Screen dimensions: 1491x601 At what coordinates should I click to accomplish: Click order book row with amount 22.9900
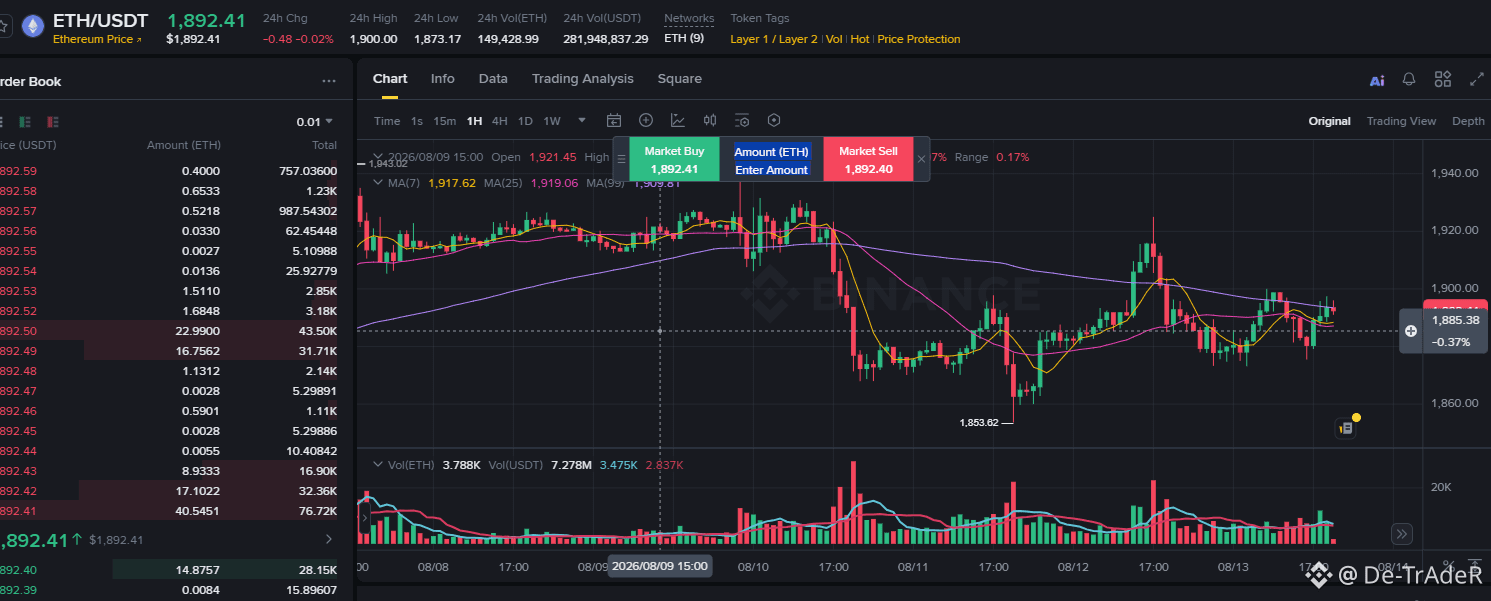pos(169,331)
